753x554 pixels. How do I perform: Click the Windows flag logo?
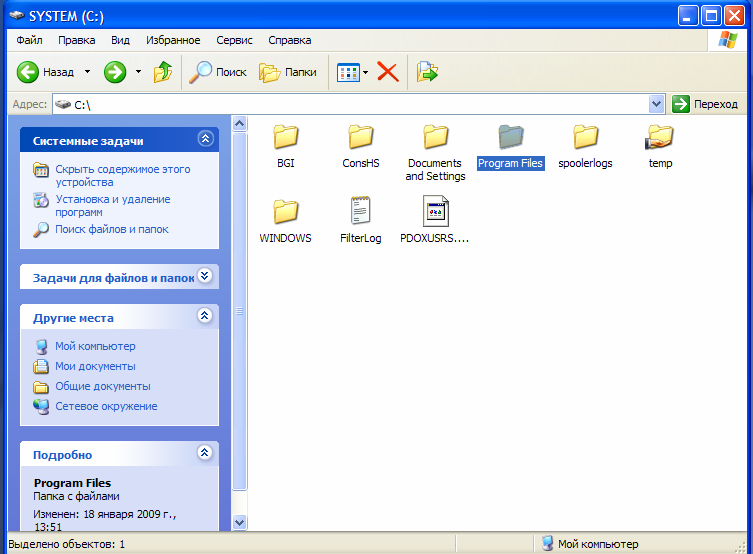pos(728,40)
